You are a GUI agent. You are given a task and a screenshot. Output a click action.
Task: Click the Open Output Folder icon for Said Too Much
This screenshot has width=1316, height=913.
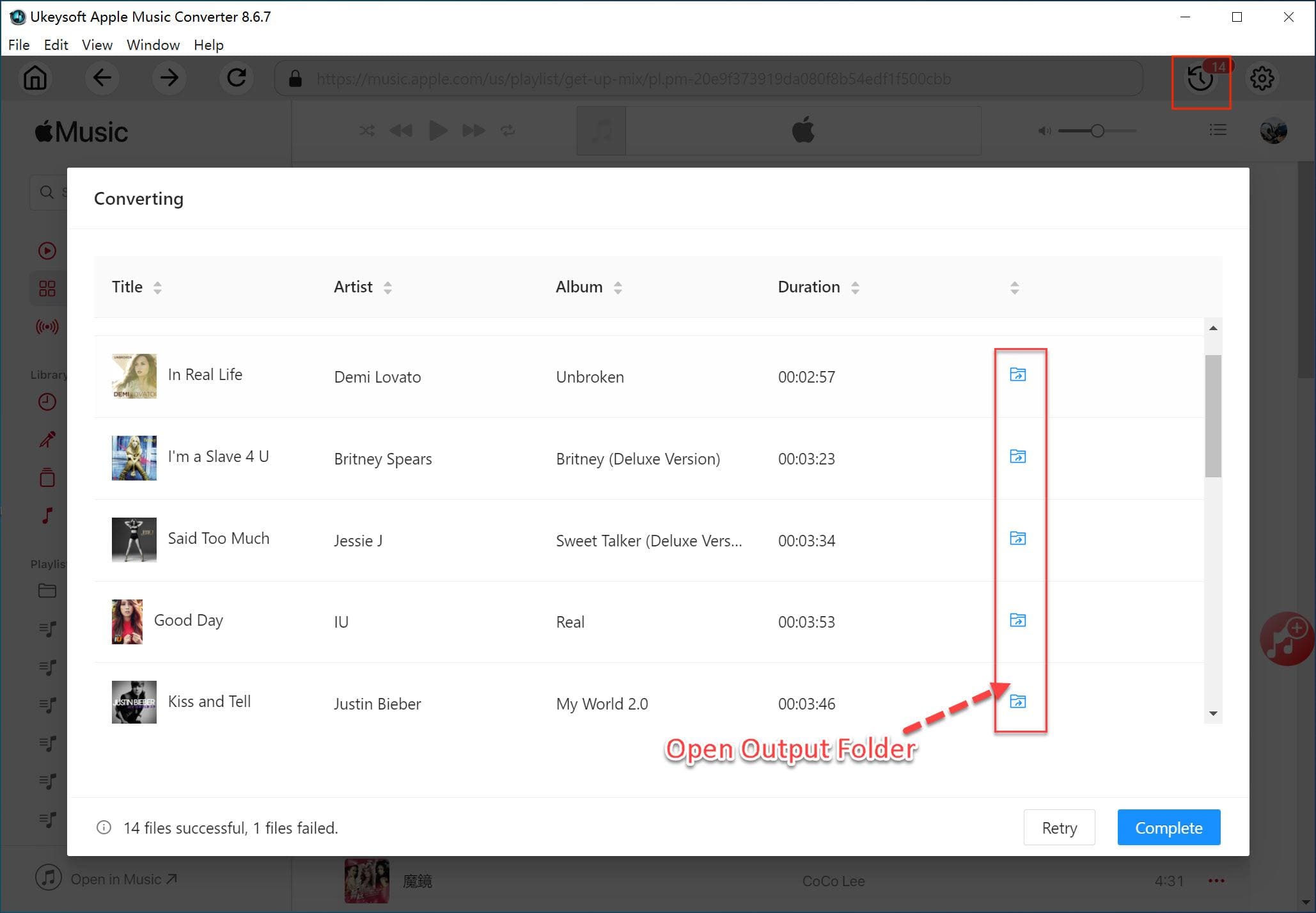point(1018,538)
